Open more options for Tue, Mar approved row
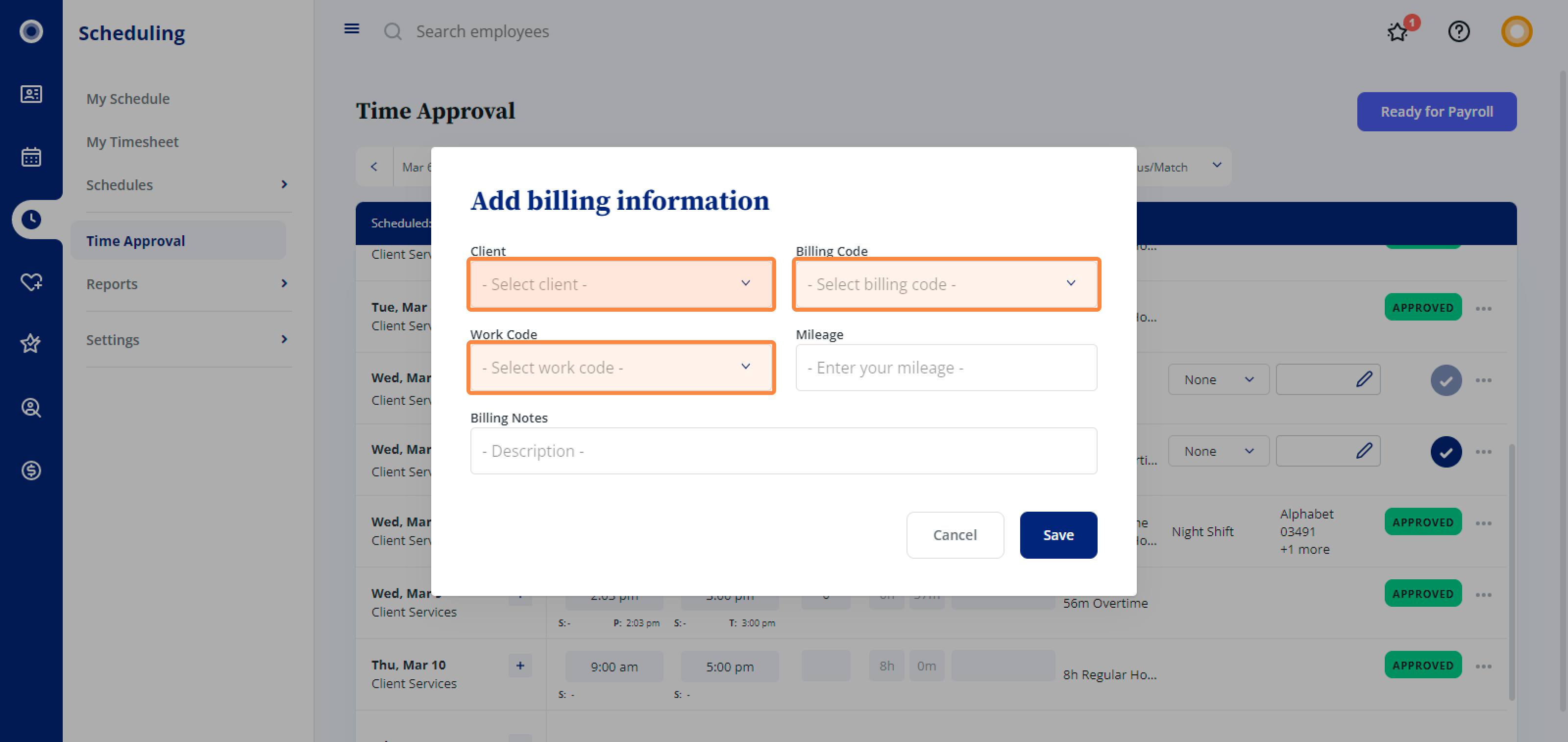Screen dimensions: 1568x742 tap(1483, 309)
